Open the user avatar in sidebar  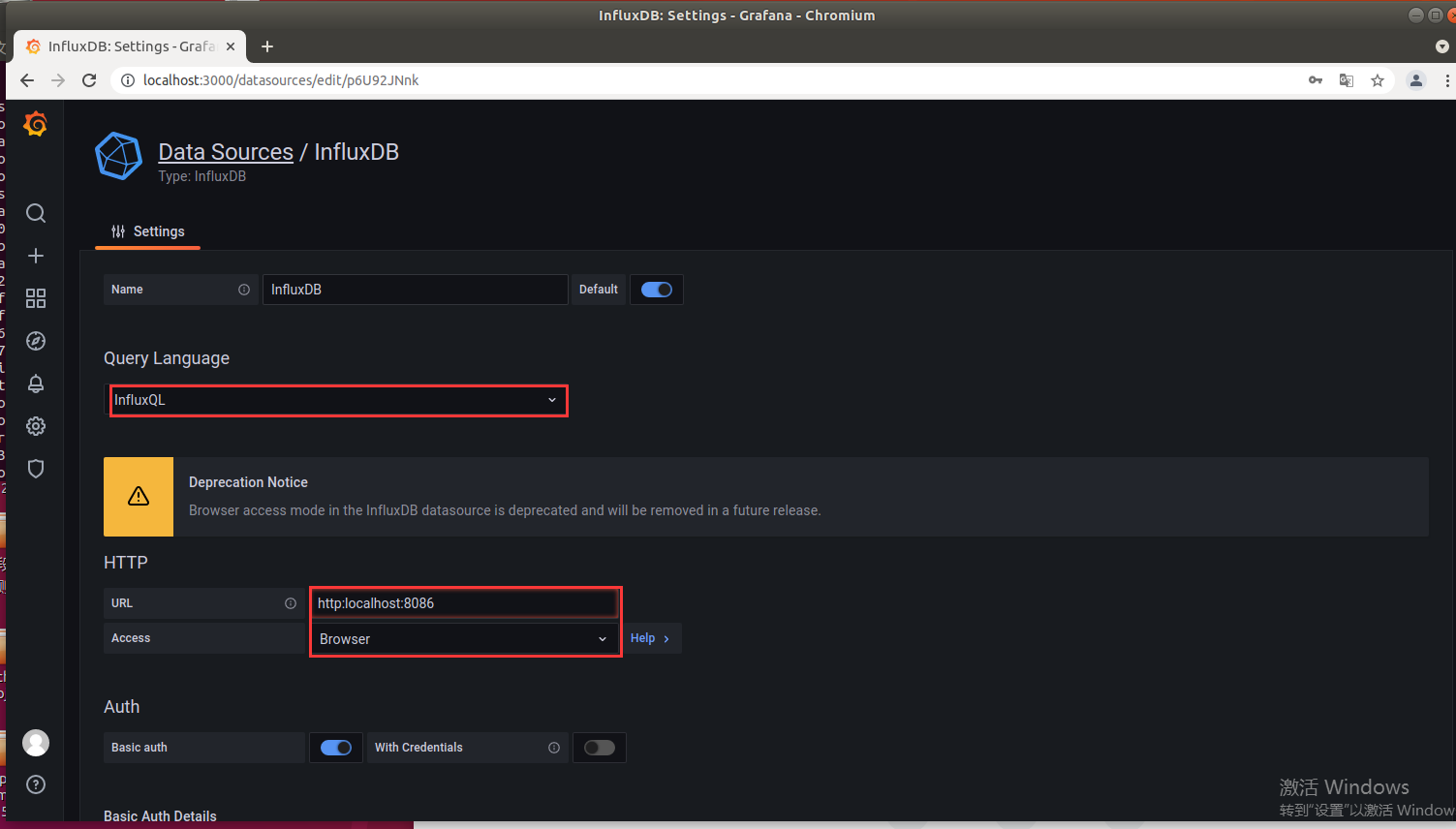click(36, 743)
